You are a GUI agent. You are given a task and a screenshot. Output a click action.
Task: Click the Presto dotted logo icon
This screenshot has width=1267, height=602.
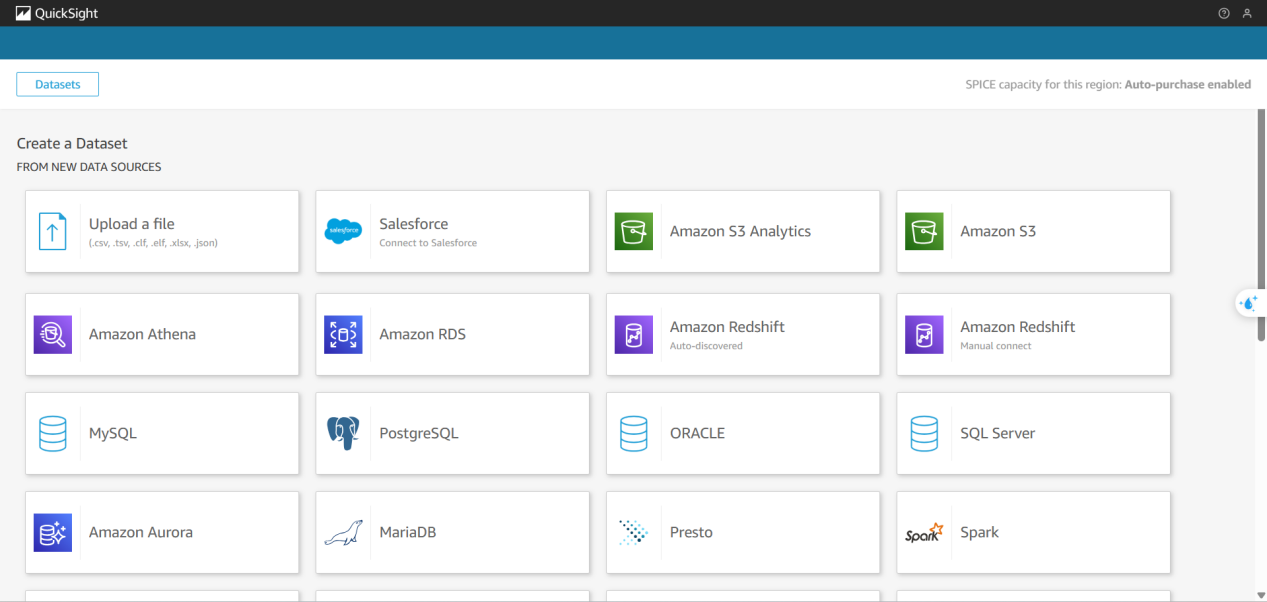coord(633,532)
